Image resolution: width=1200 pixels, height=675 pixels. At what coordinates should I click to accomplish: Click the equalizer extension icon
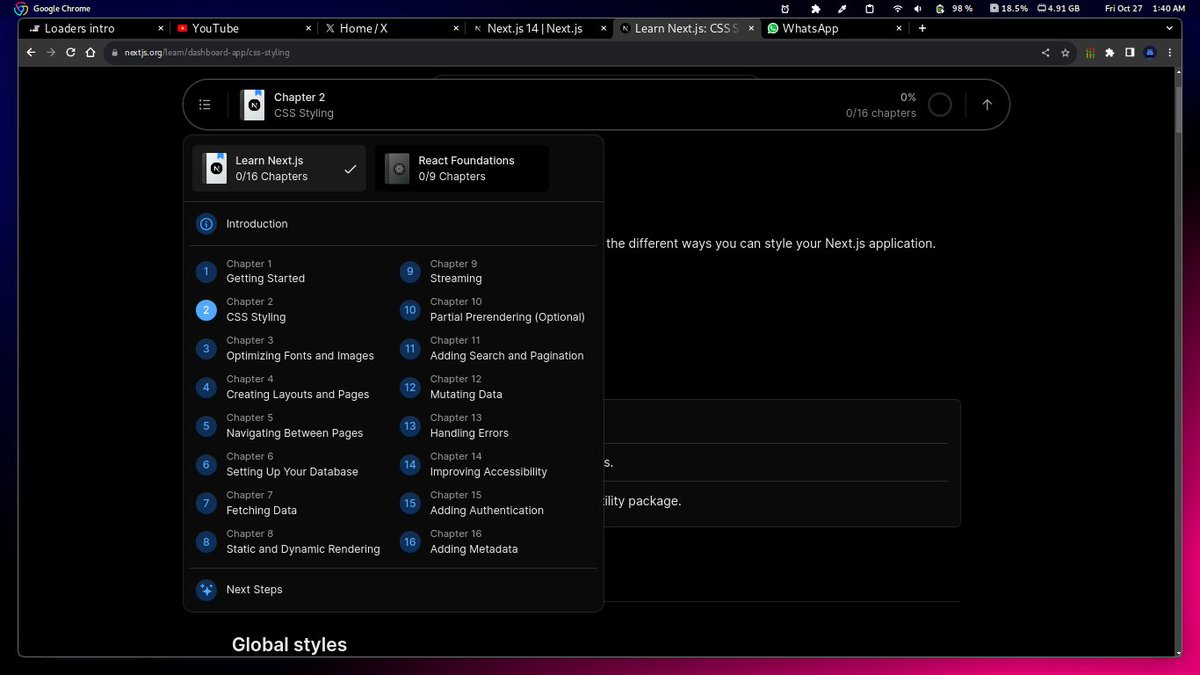click(x=1090, y=52)
